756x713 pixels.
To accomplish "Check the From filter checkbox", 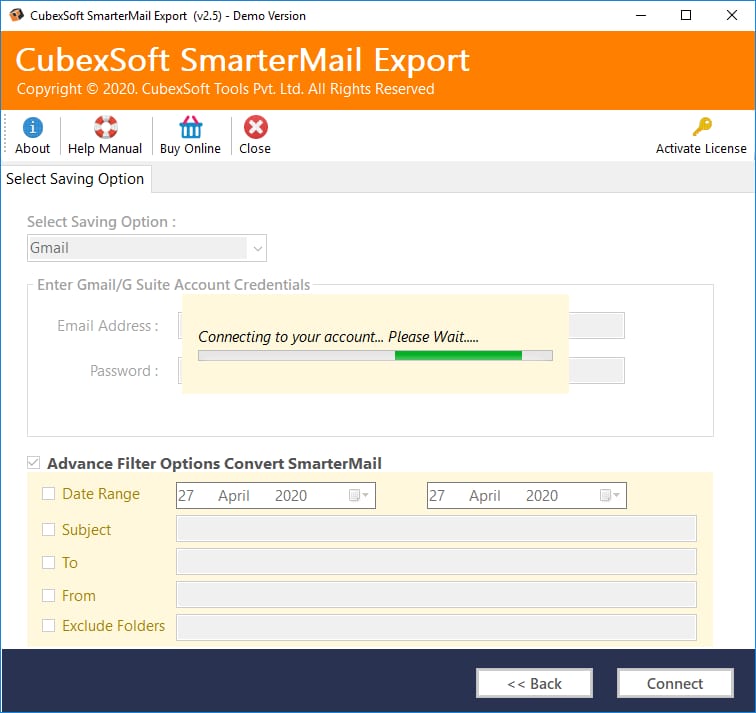I will pyautogui.click(x=48, y=595).
